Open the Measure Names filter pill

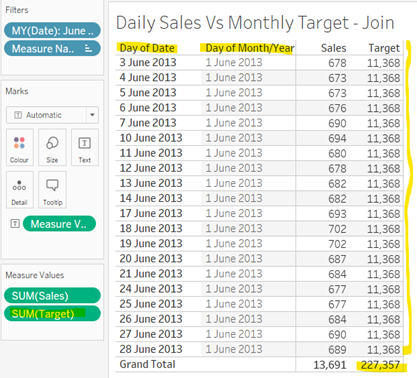(x=52, y=49)
